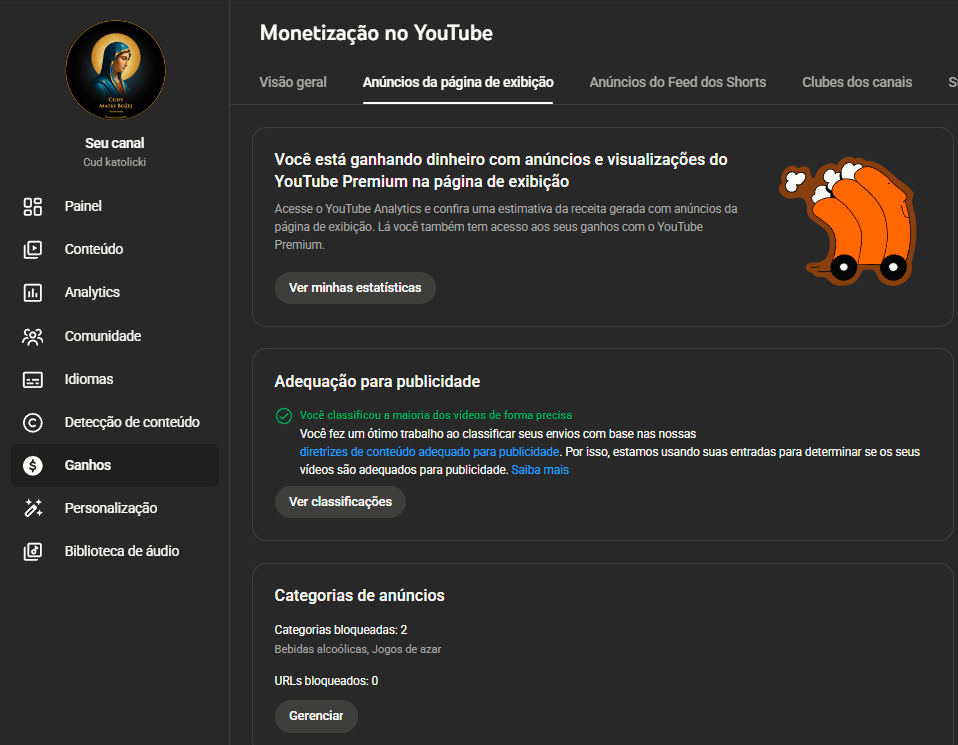
Task: Open Anúncios do Feed dos Shorts tab
Action: 678,82
